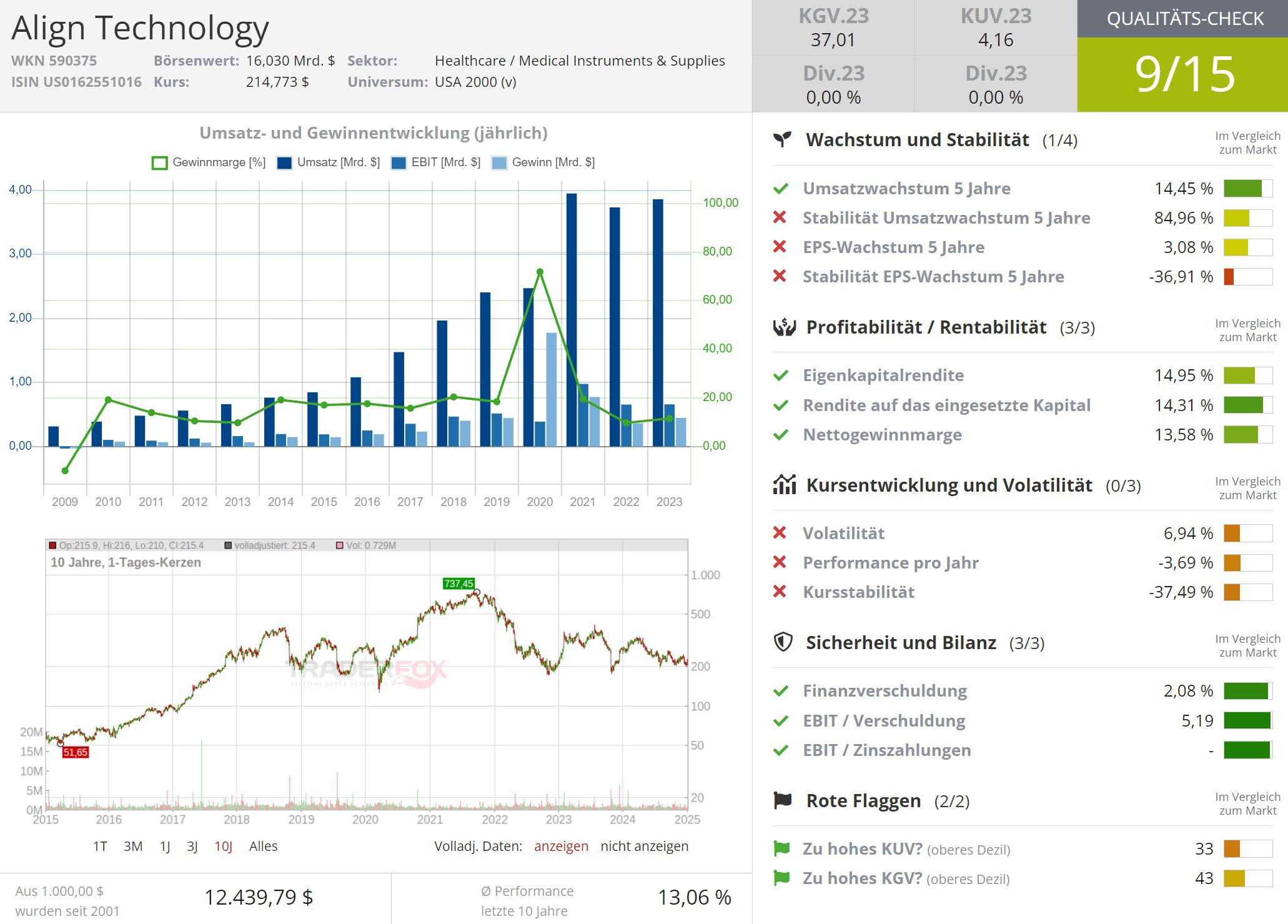Image resolution: width=1288 pixels, height=924 pixels.
Task: Click green check next to EBIT / Zinszahlungen
Action: click(x=780, y=750)
